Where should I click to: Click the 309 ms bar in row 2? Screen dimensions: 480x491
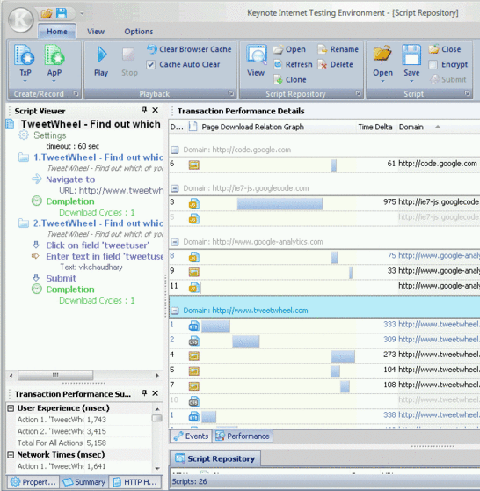point(246,341)
